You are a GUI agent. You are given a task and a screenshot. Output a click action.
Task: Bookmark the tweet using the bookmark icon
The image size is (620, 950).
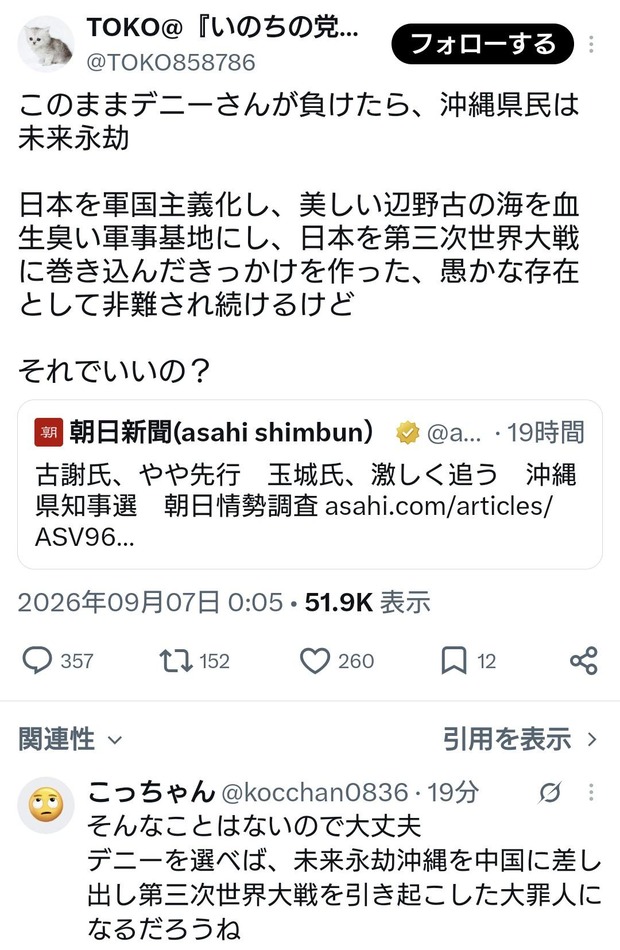click(454, 660)
